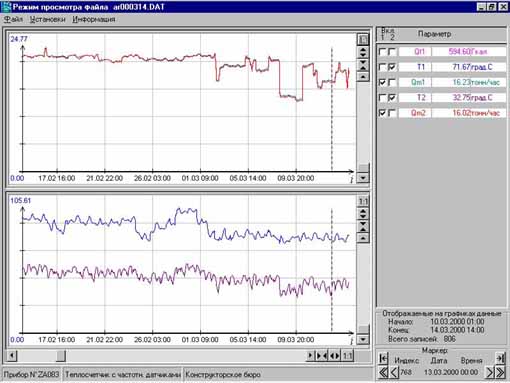Click the horizontal scrollbar thumb
Image resolution: width=510 pixels, height=383 pixels.
(61, 356)
